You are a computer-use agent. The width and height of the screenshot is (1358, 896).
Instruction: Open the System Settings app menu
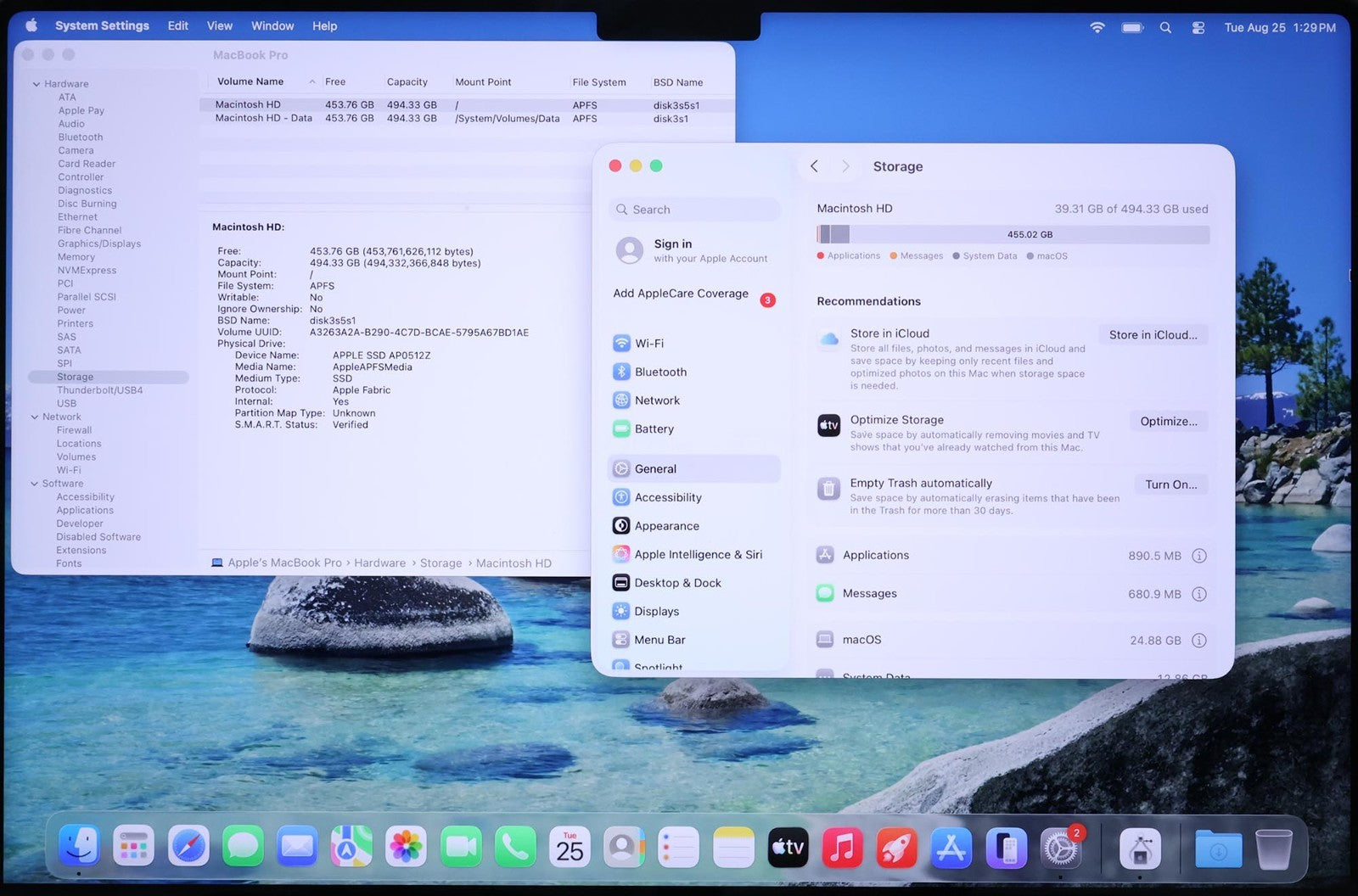coord(102,25)
